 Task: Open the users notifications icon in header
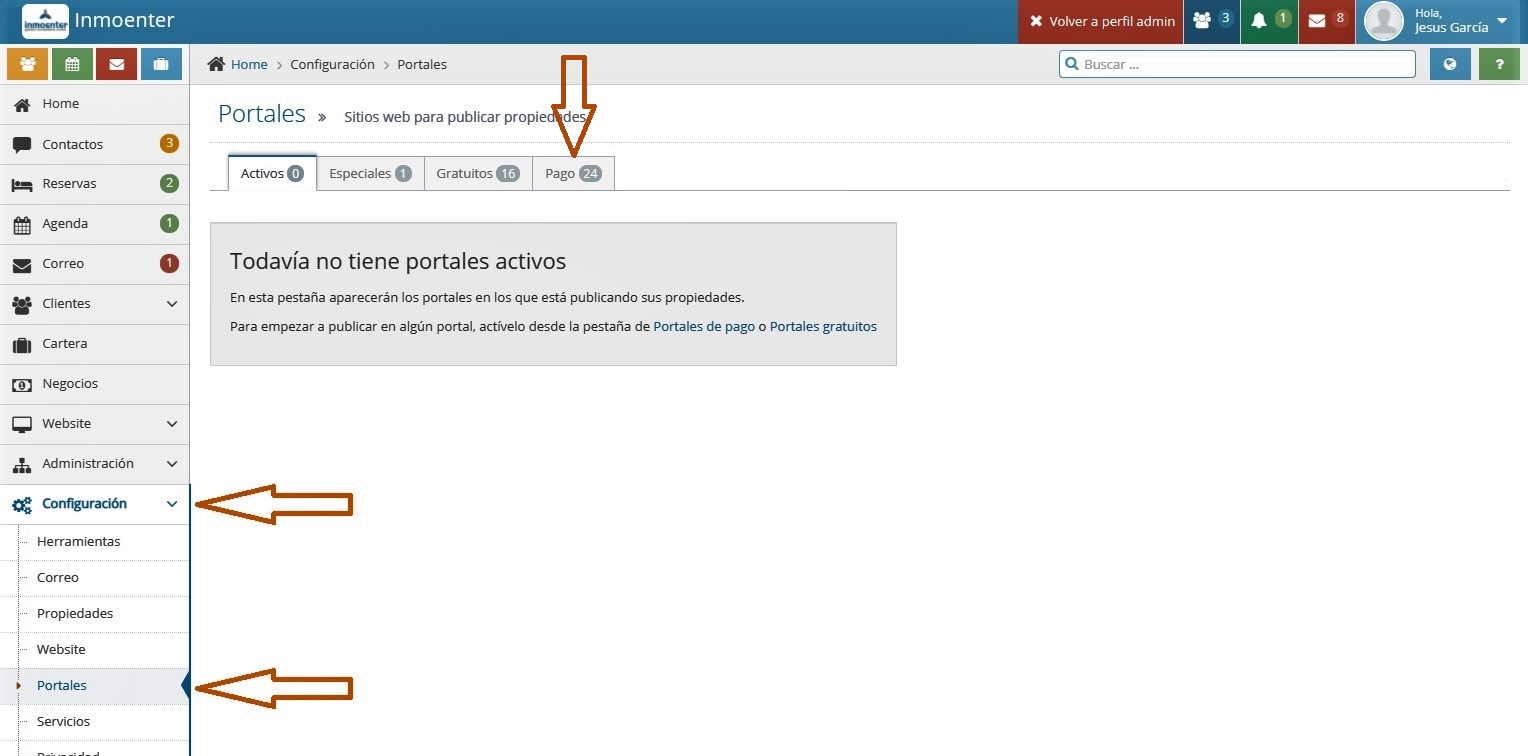pyautogui.click(x=1211, y=21)
